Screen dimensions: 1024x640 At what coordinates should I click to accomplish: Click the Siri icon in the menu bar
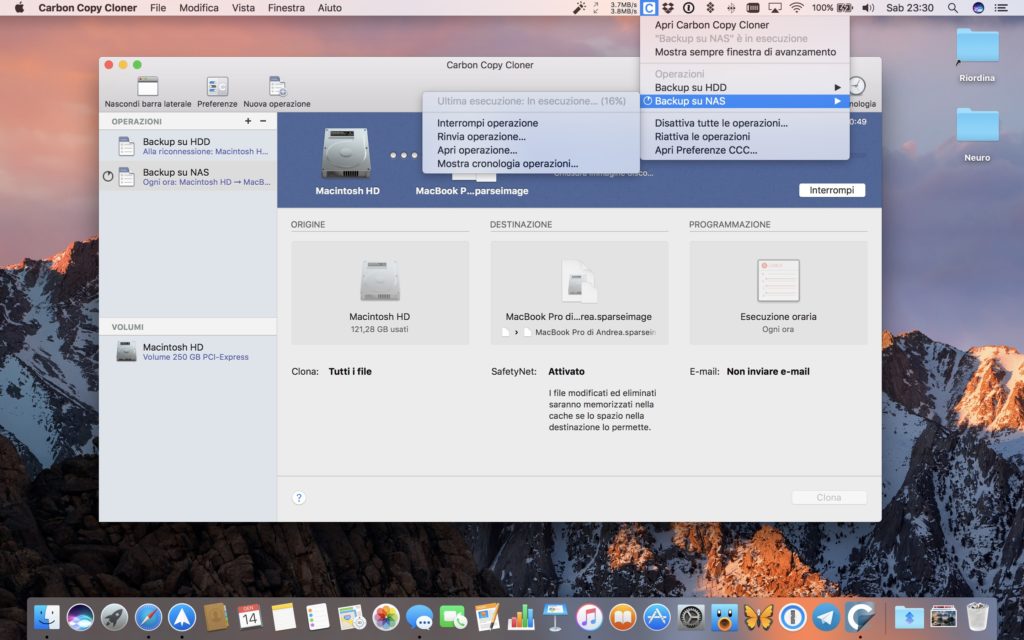[978, 8]
